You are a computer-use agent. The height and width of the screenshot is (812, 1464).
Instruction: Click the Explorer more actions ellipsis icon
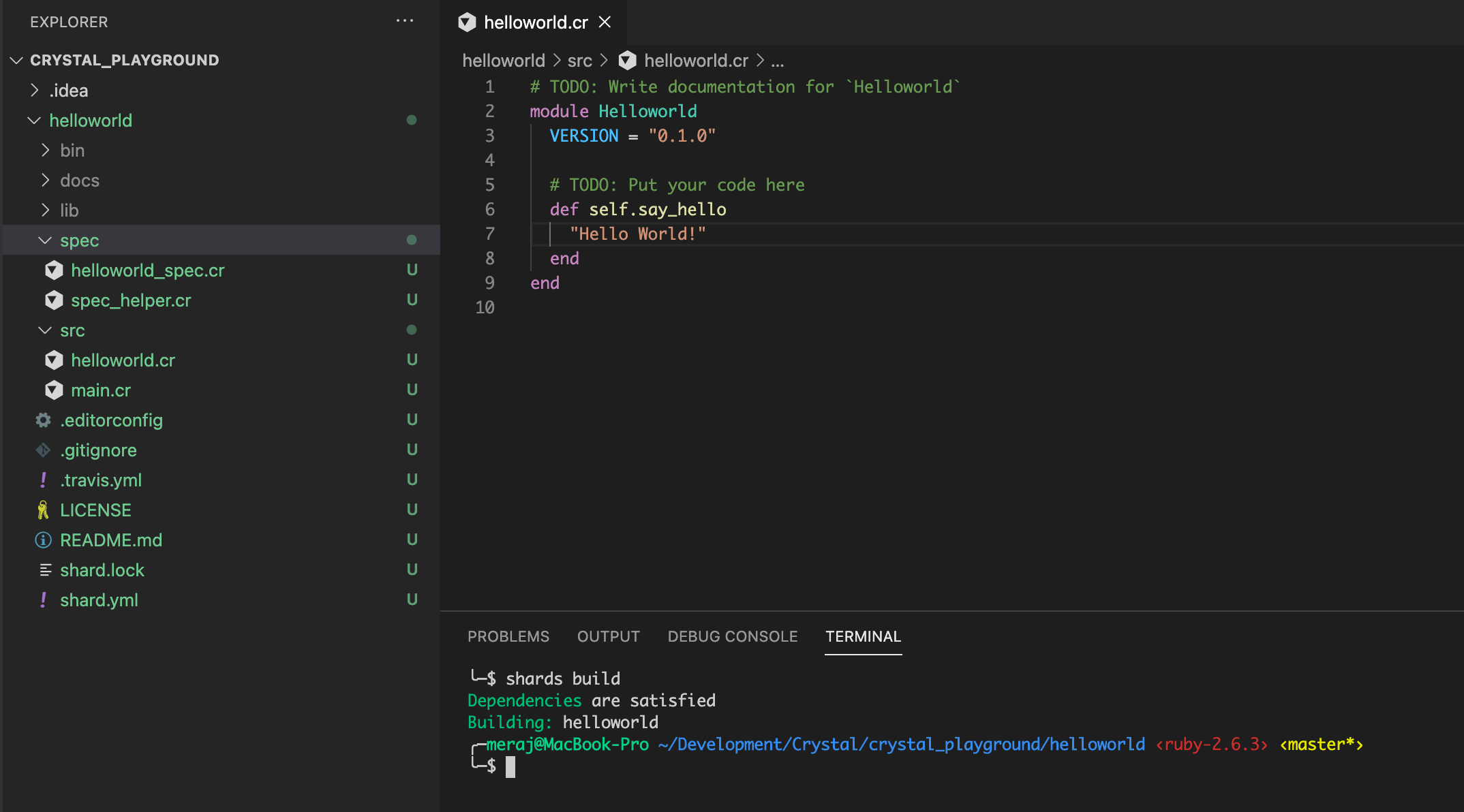(405, 21)
